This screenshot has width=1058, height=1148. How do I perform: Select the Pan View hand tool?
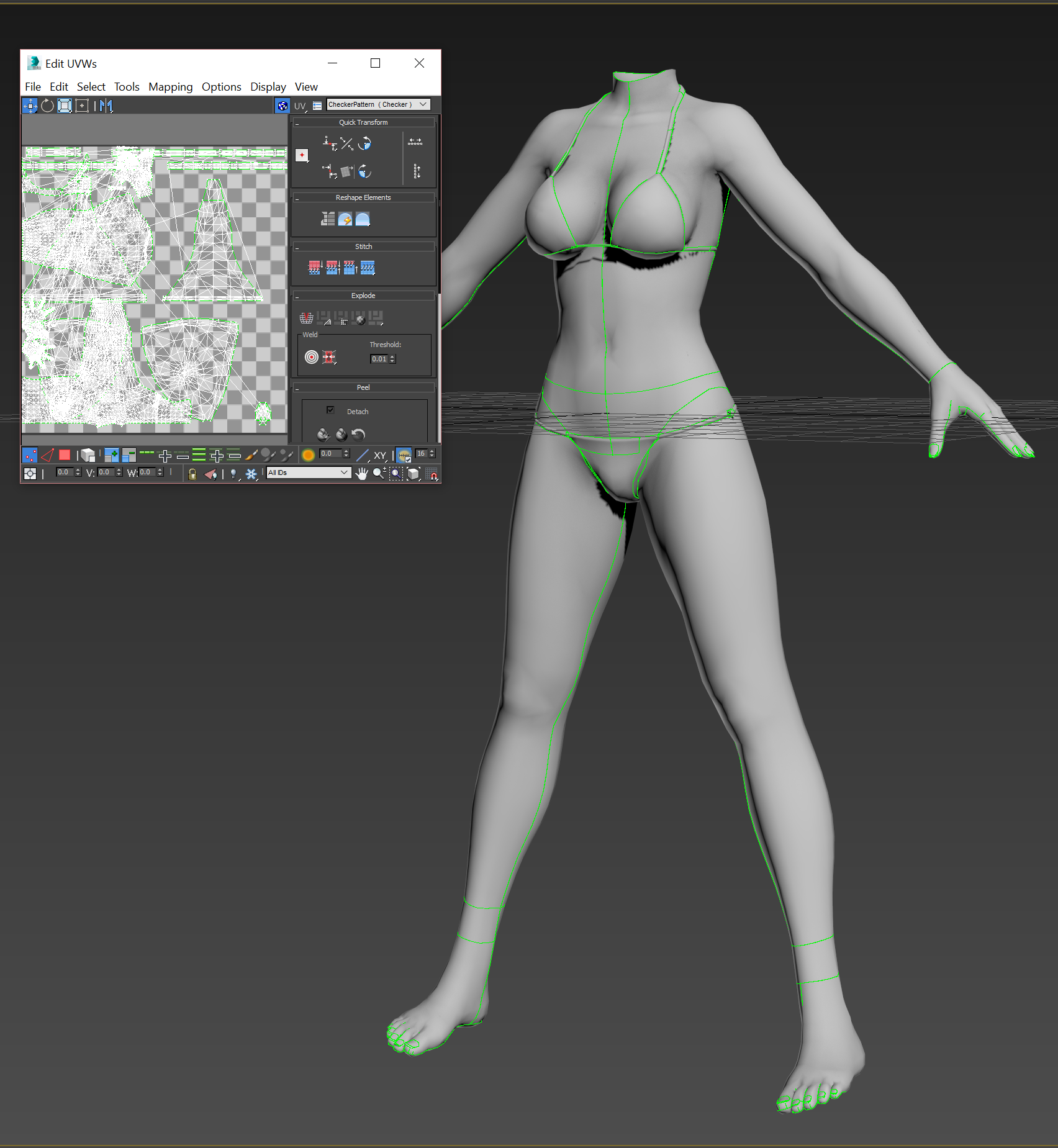click(x=361, y=474)
